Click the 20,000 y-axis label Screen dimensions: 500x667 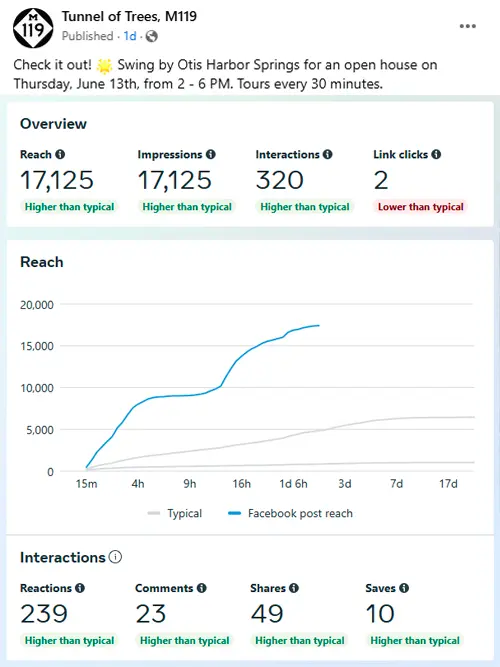(x=37, y=305)
